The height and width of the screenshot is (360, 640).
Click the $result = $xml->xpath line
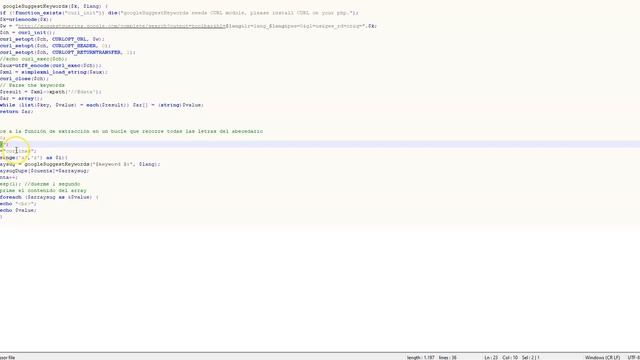(51, 92)
